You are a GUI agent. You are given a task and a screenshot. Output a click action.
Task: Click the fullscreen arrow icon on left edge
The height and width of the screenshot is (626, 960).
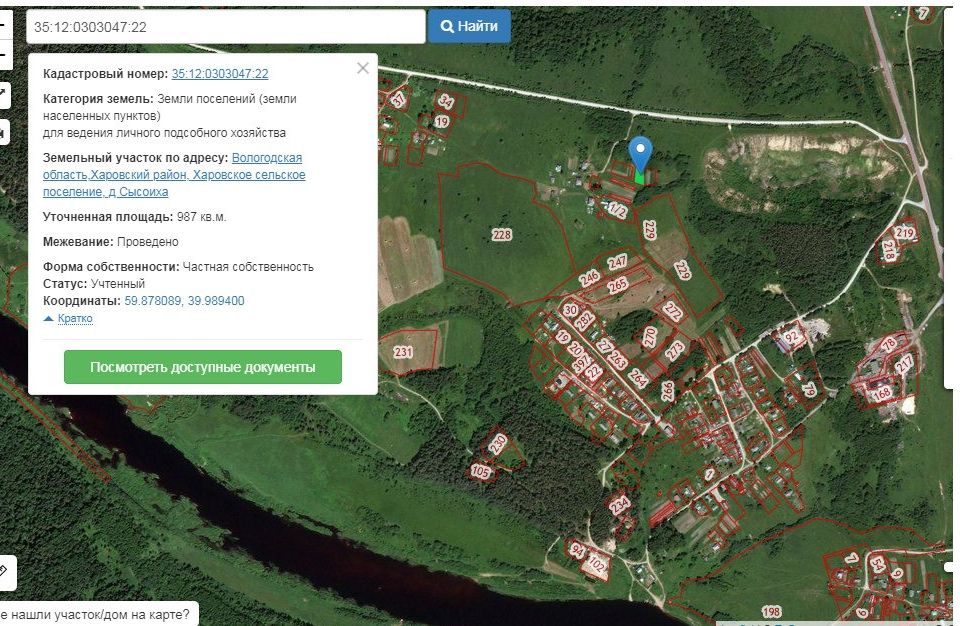click(x=3, y=95)
